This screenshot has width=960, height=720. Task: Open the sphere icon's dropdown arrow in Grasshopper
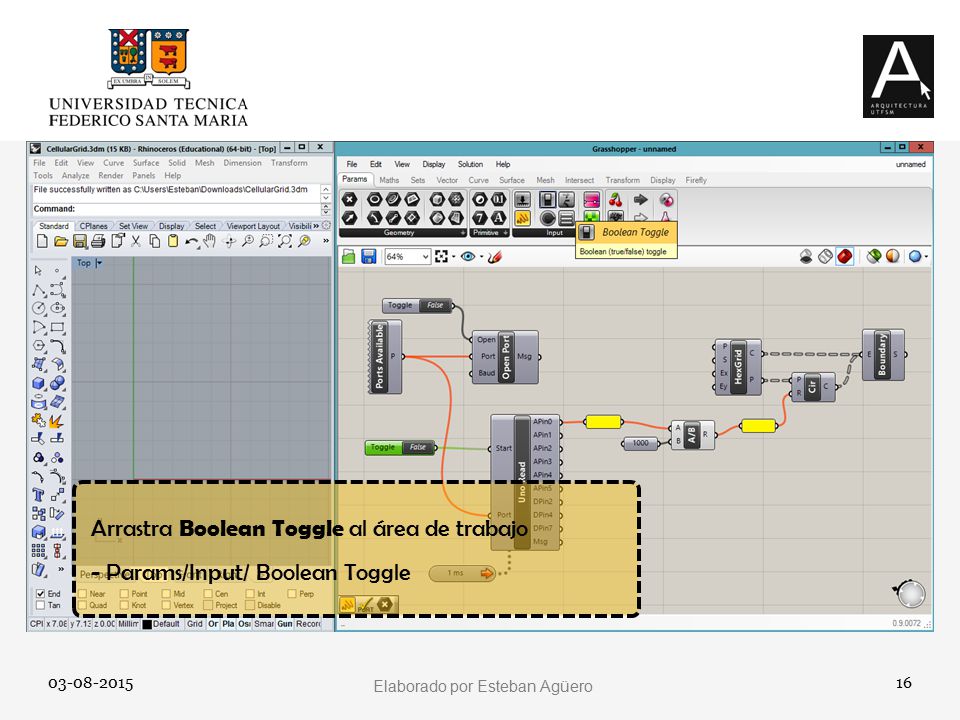click(926, 257)
